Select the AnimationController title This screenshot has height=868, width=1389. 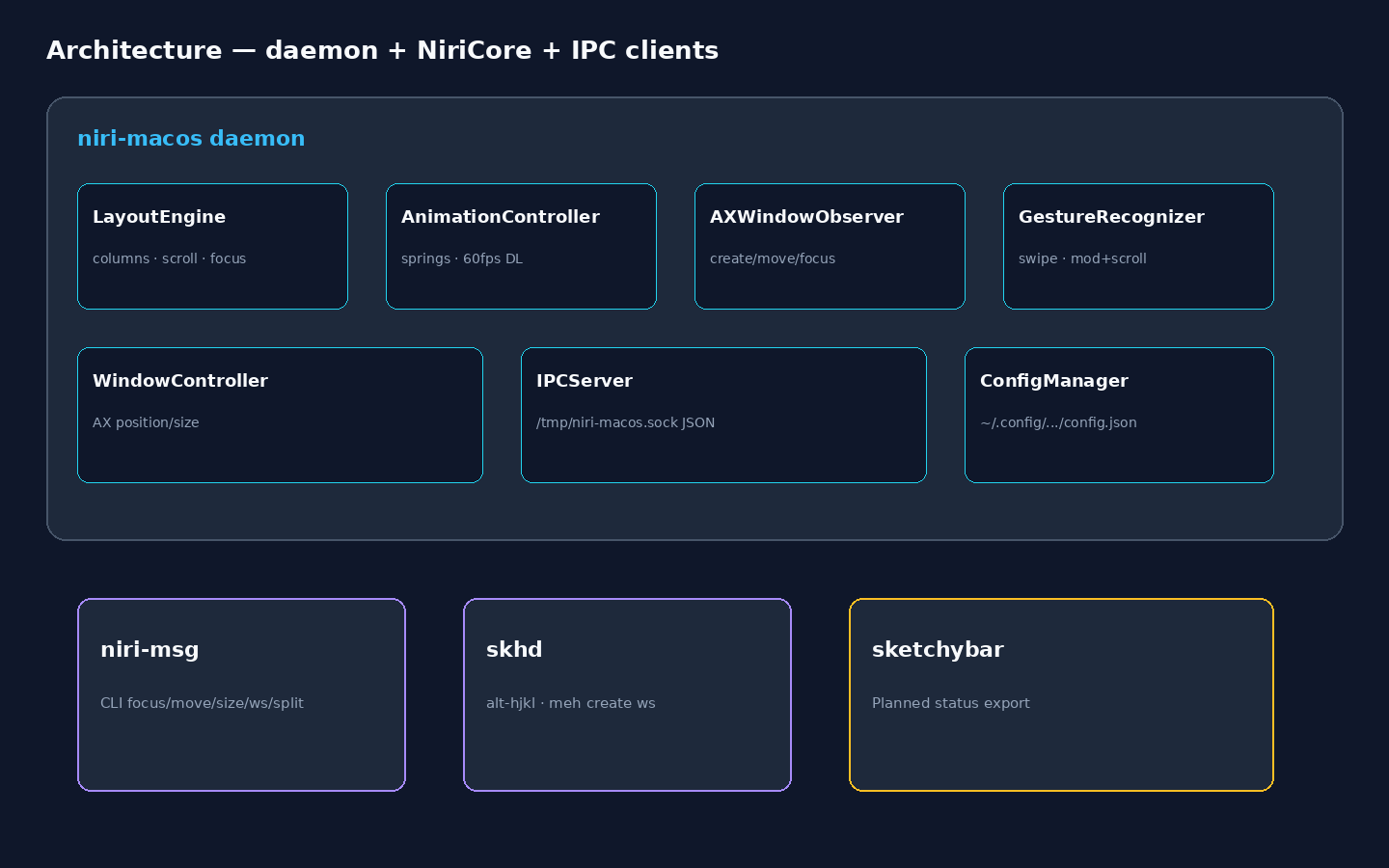click(501, 217)
